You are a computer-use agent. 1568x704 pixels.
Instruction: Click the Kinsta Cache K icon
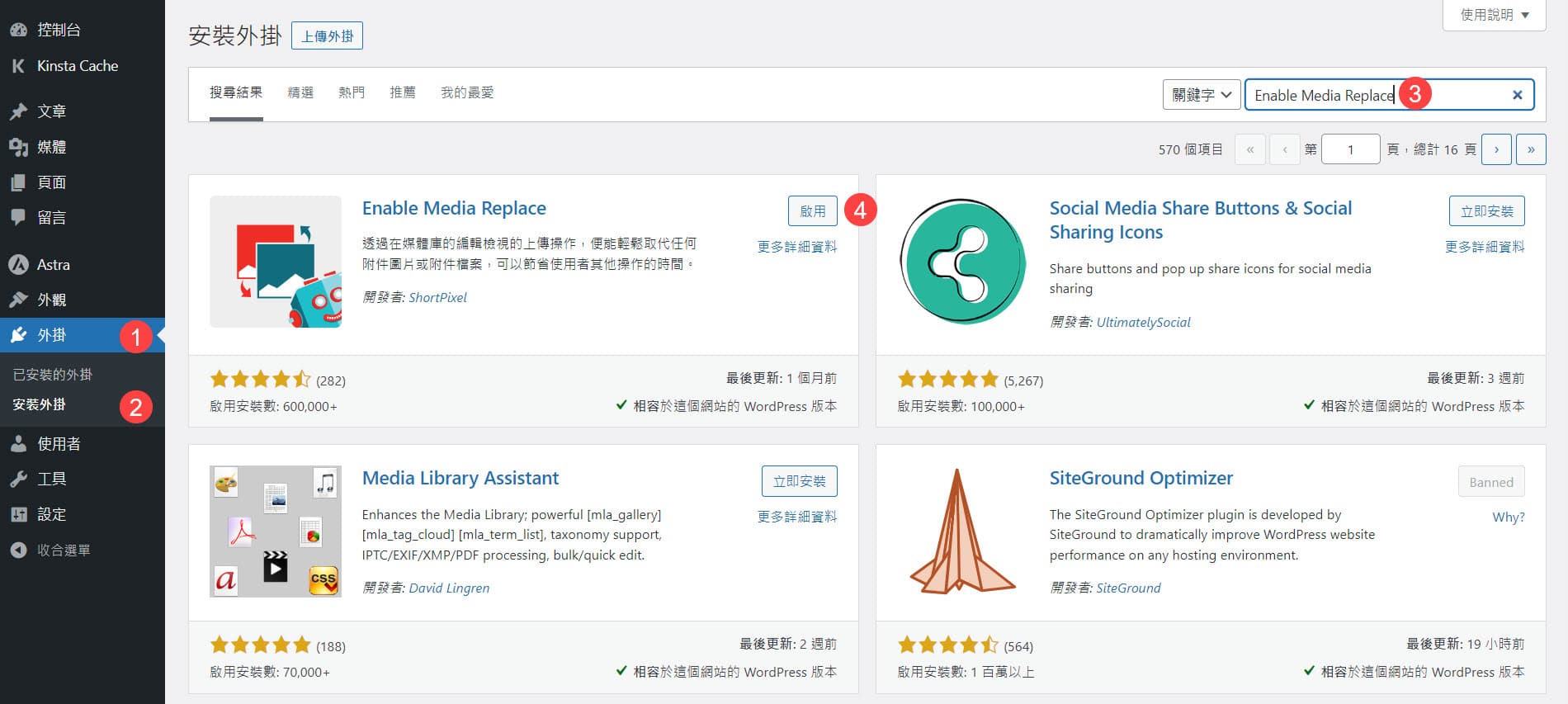pos(18,66)
